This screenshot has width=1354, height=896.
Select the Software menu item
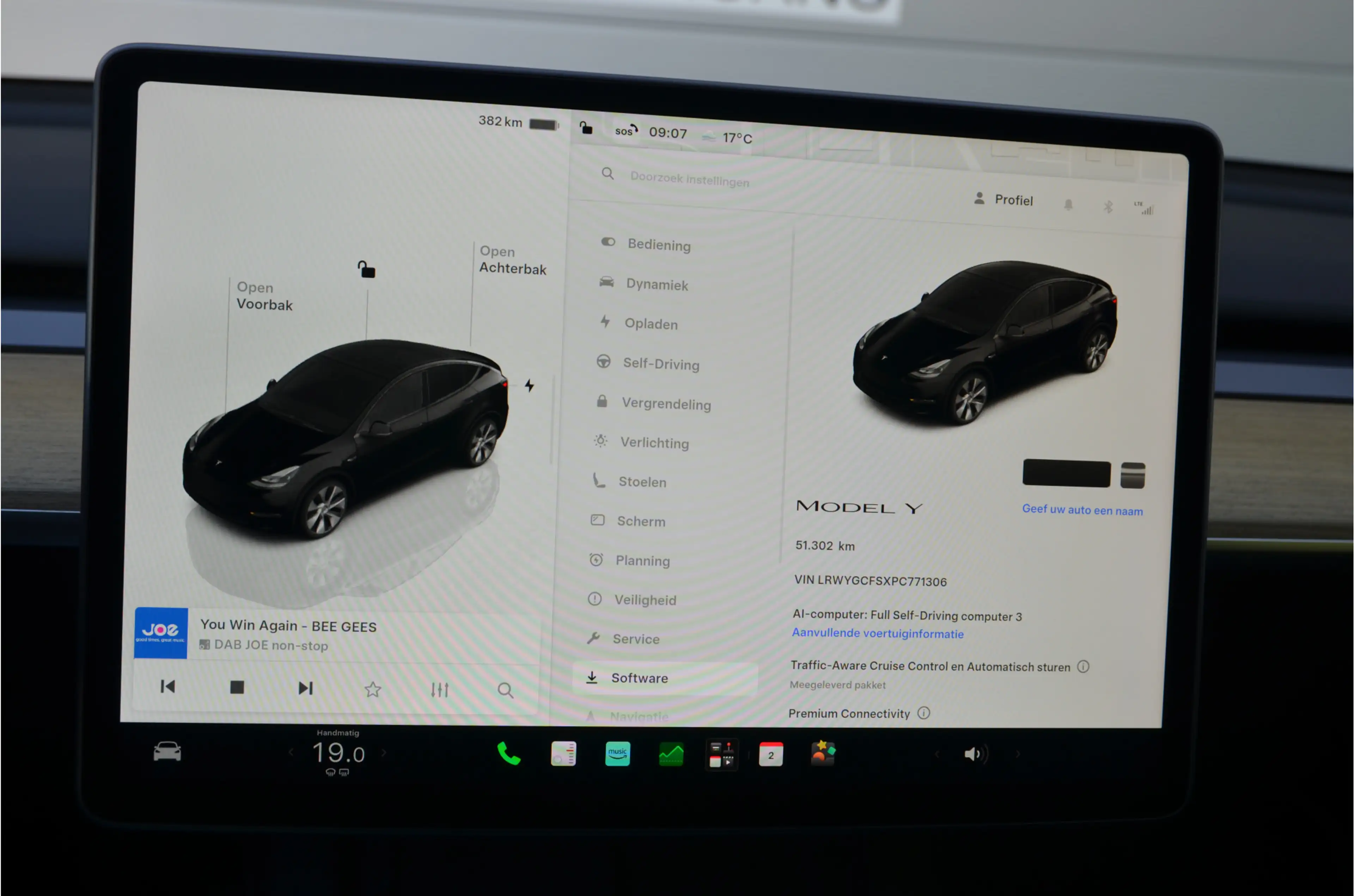(665, 678)
